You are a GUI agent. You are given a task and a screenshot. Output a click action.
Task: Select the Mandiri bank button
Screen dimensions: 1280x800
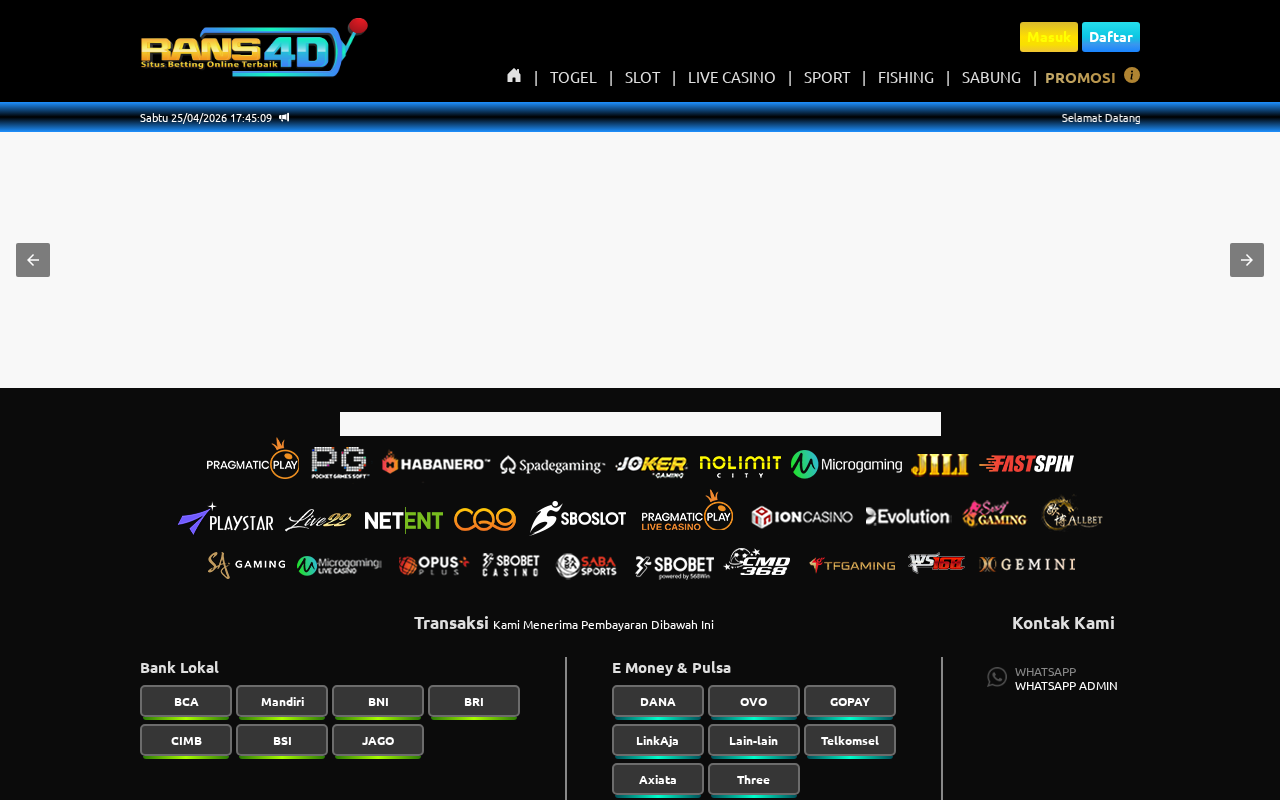(x=282, y=701)
